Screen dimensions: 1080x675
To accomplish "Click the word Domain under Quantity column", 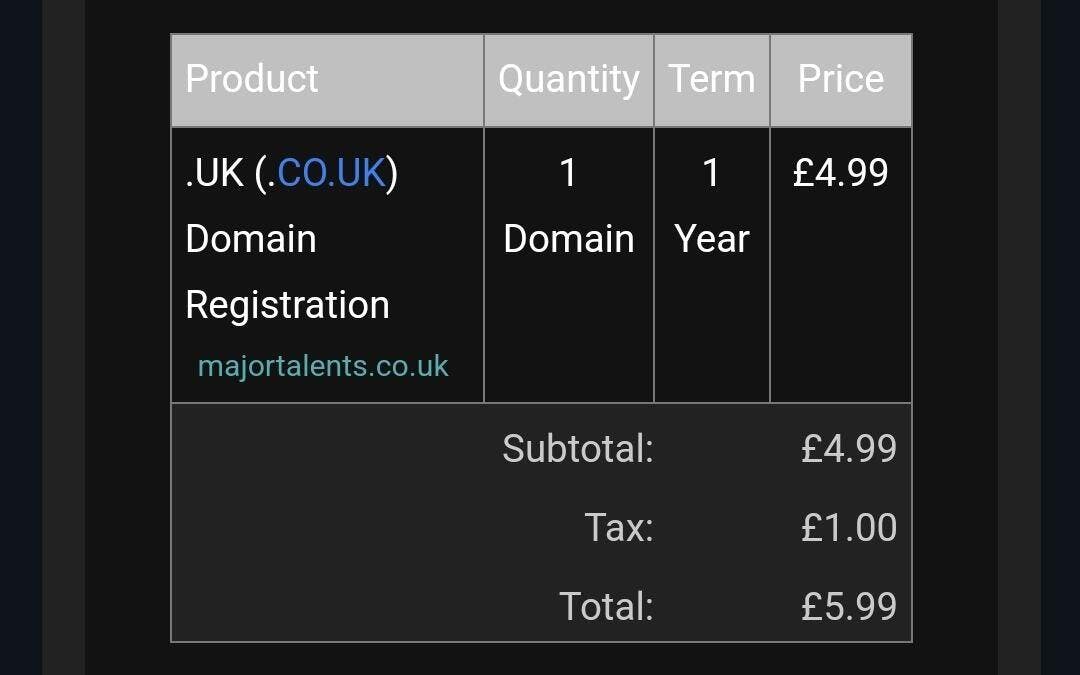I will click(x=568, y=239).
